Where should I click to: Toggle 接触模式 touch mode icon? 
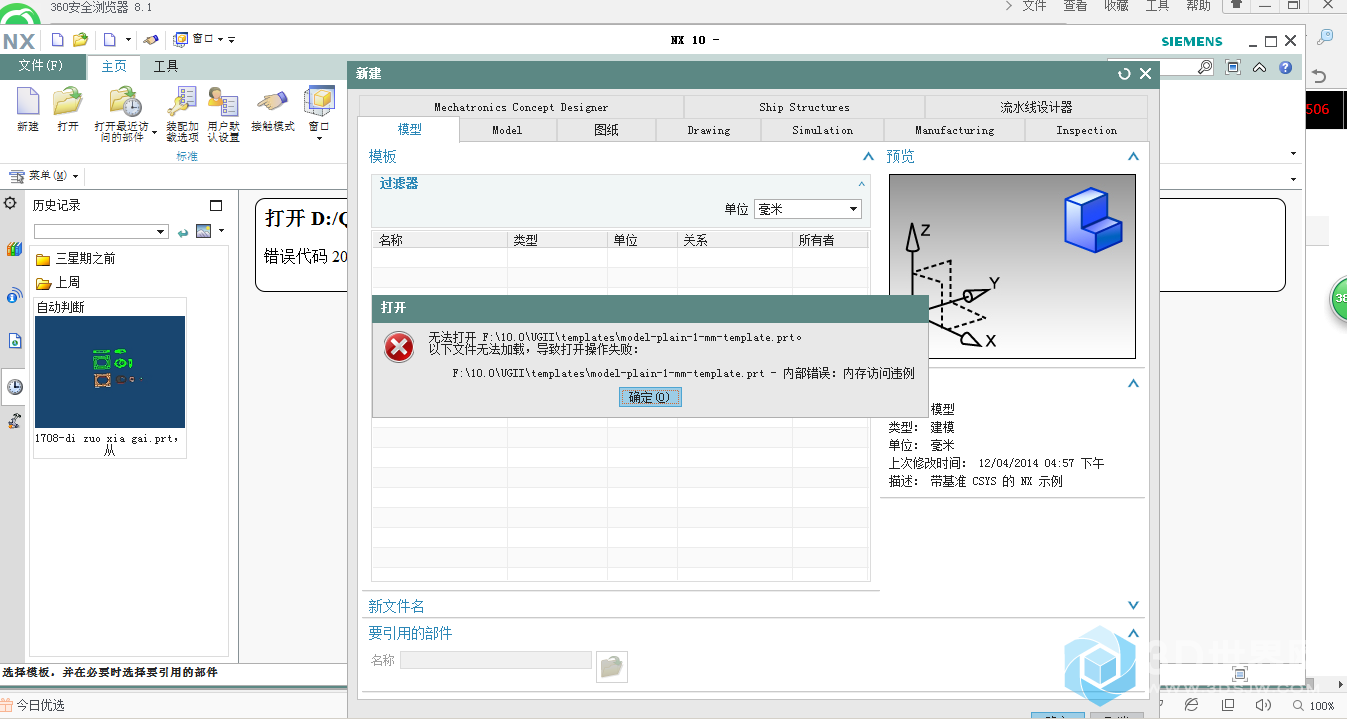(271, 102)
